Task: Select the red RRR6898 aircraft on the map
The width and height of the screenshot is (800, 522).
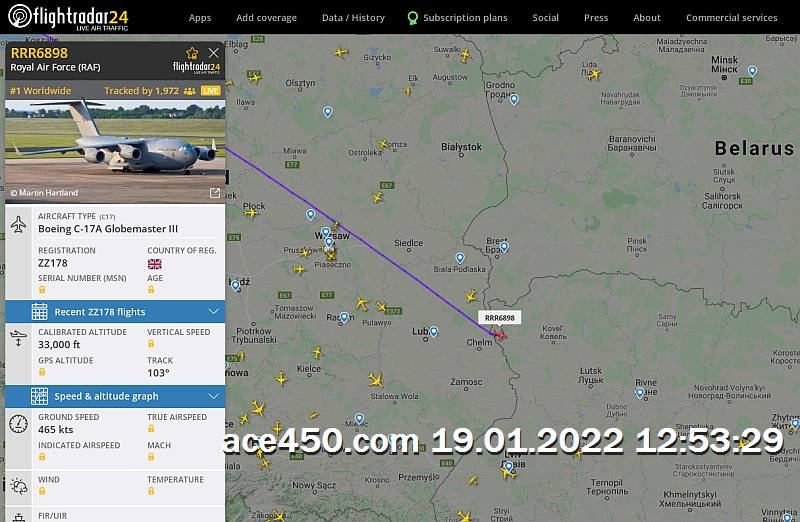Action: pos(500,335)
